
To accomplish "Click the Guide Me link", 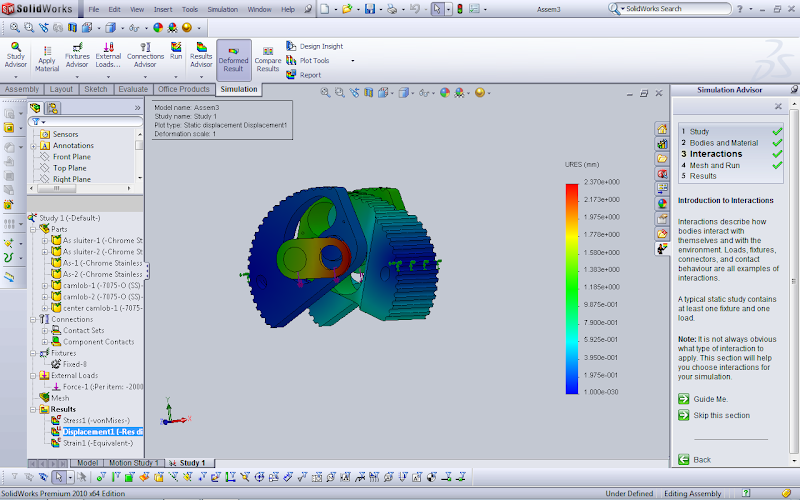I will pos(709,399).
